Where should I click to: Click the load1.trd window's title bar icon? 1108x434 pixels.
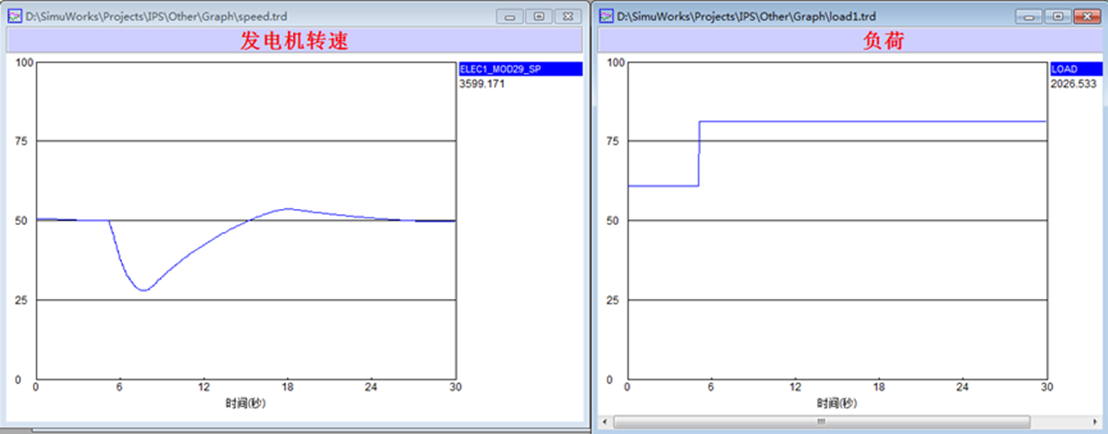tap(606, 17)
